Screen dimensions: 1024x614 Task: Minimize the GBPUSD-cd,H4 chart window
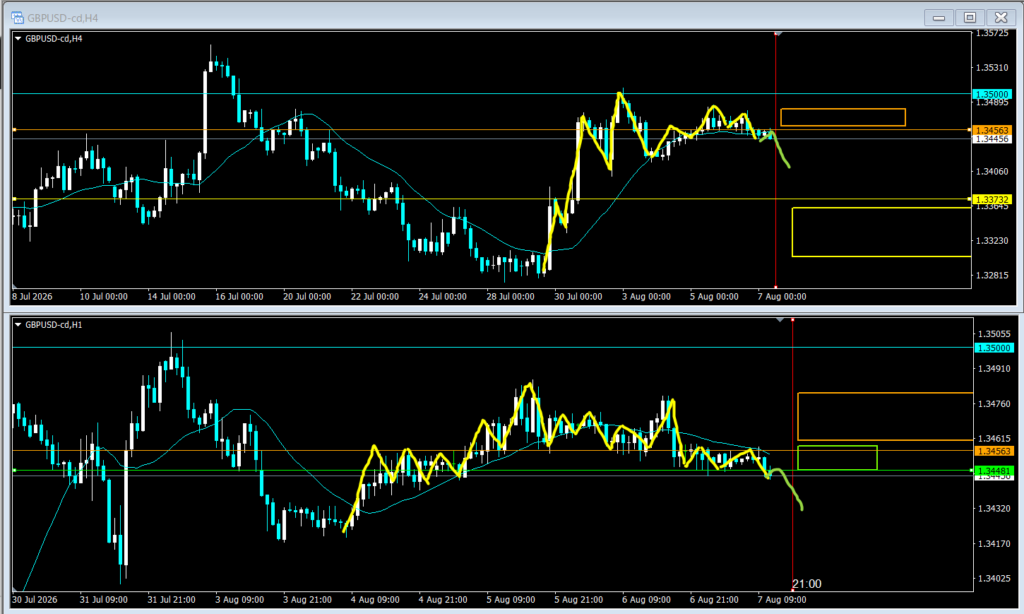click(x=939, y=18)
